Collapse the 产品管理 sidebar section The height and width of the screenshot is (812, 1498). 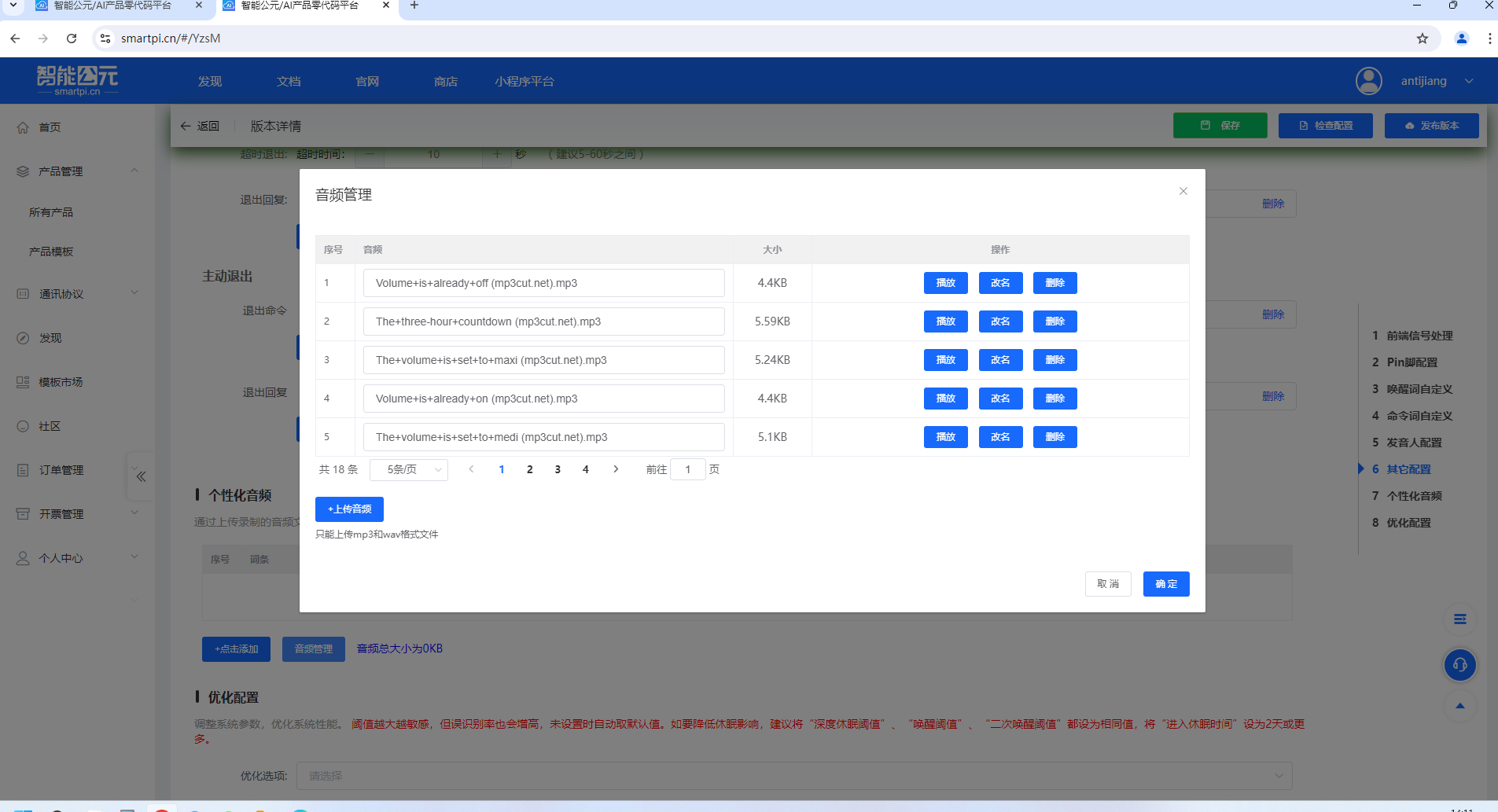click(134, 171)
